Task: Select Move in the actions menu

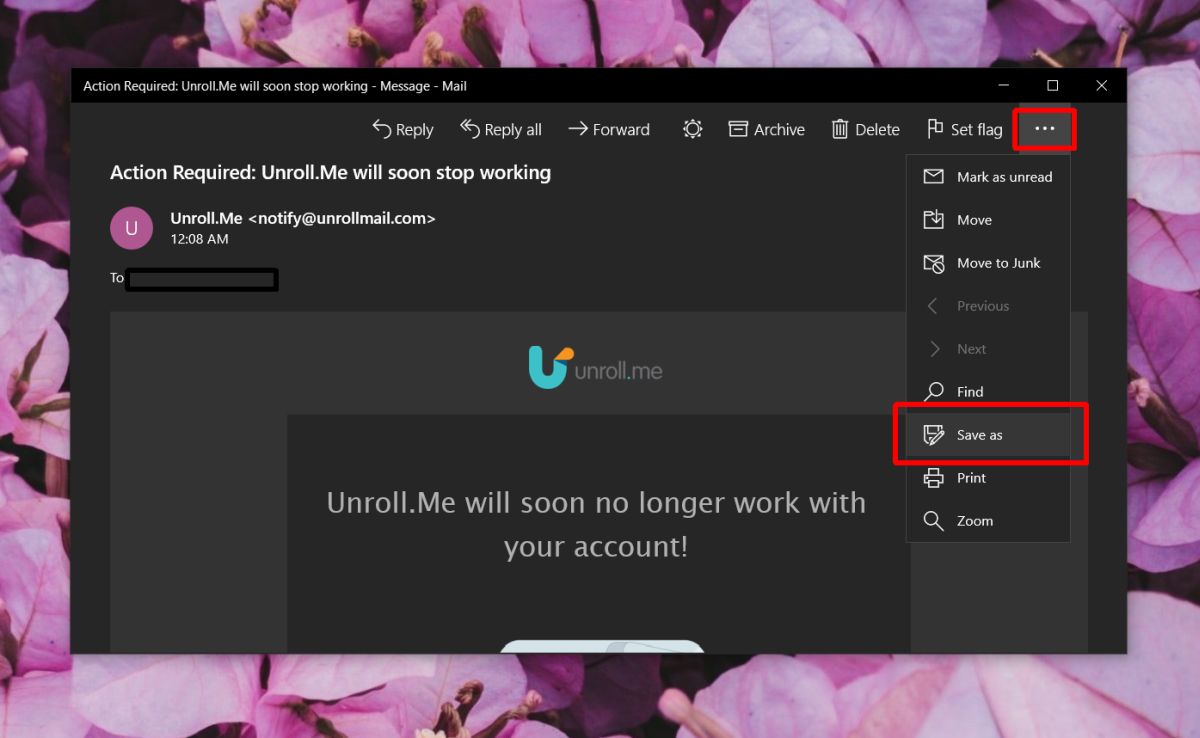Action: pyautogui.click(x=988, y=220)
